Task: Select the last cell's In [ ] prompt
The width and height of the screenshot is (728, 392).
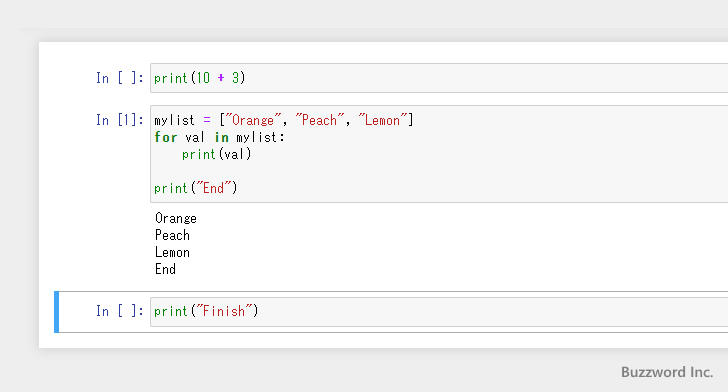Action: pyautogui.click(x=120, y=311)
